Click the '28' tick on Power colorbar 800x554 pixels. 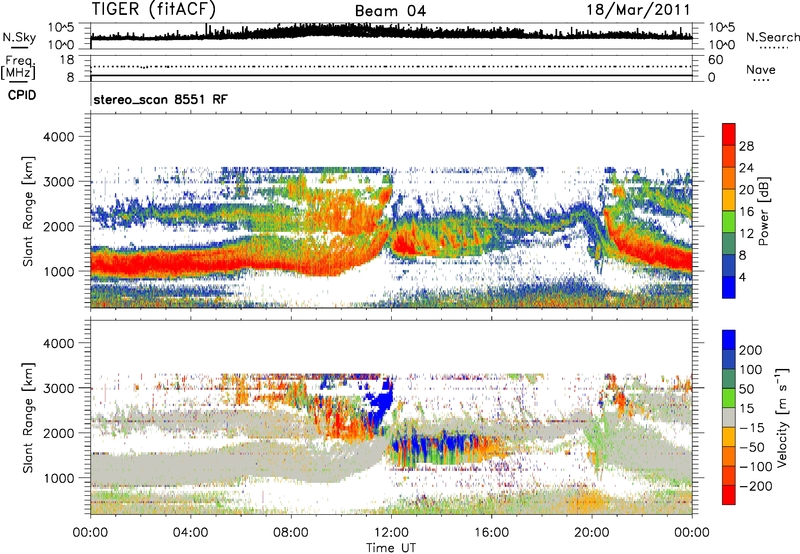746,146
